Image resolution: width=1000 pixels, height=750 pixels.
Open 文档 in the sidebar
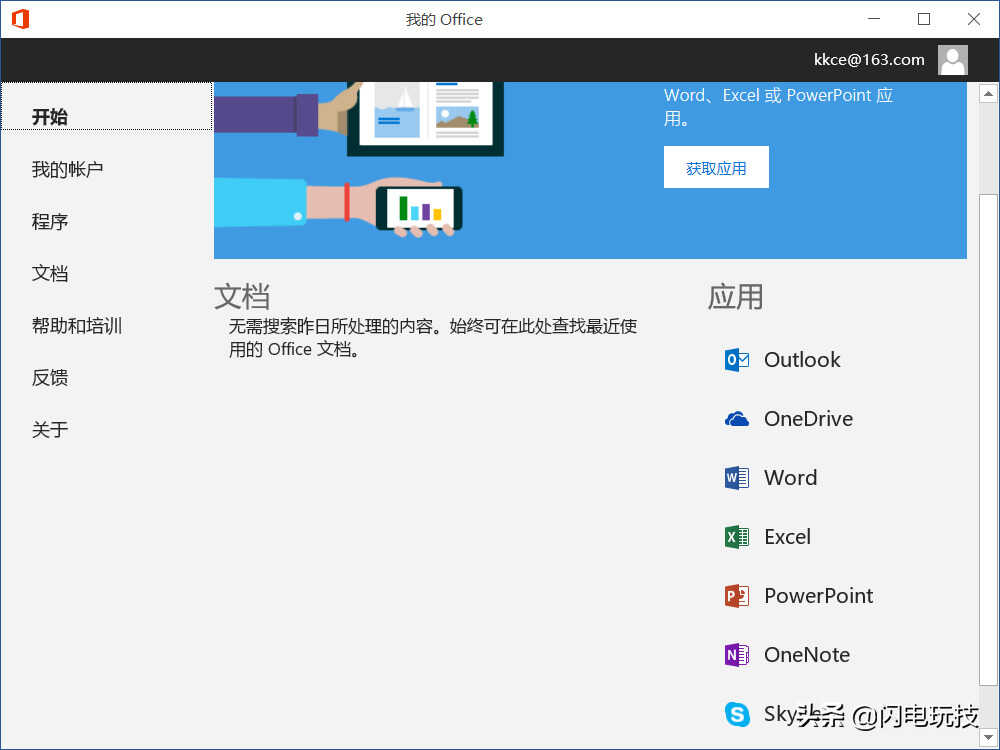click(x=50, y=274)
